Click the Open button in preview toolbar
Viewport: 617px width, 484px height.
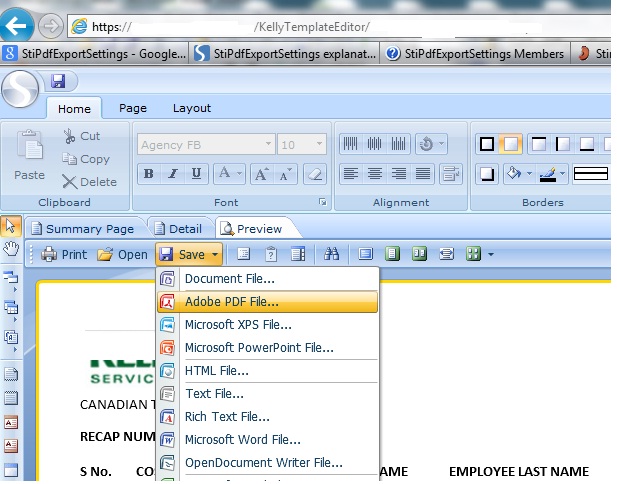[x=122, y=254]
